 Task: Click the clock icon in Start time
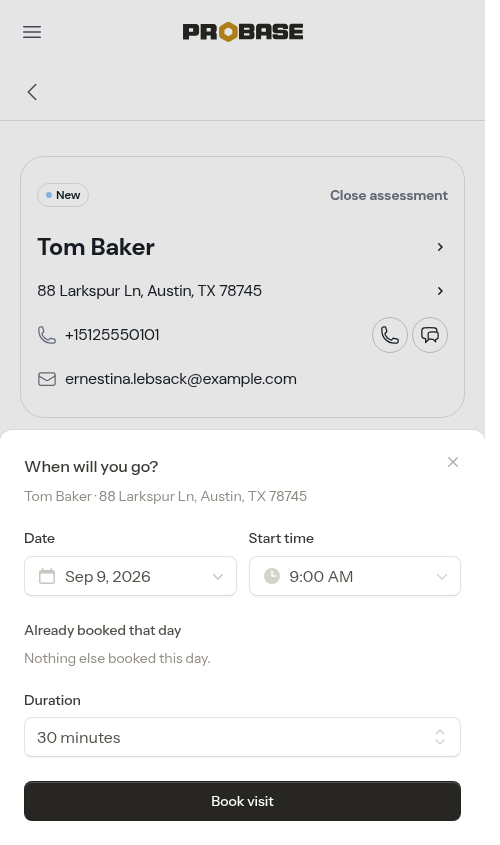point(272,576)
